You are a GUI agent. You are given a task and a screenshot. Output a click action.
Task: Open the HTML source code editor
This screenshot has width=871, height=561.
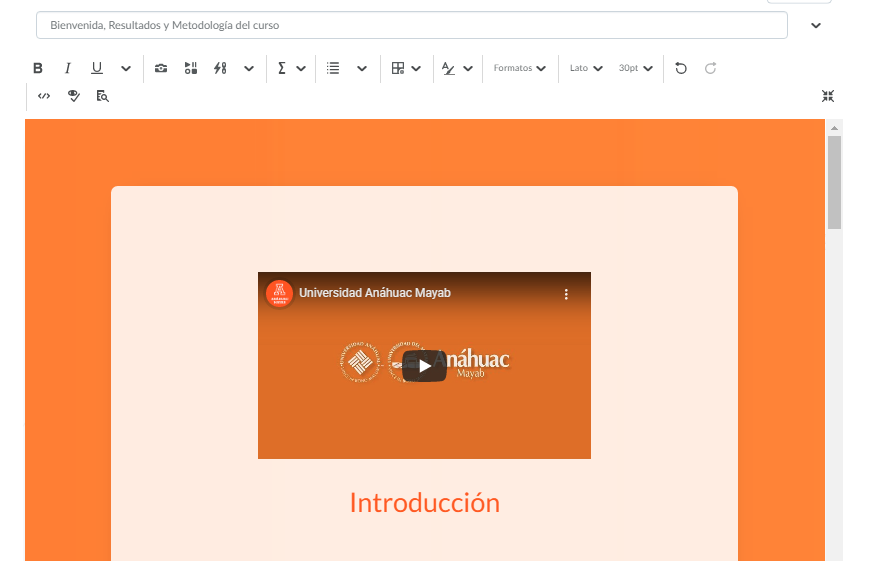(44, 96)
